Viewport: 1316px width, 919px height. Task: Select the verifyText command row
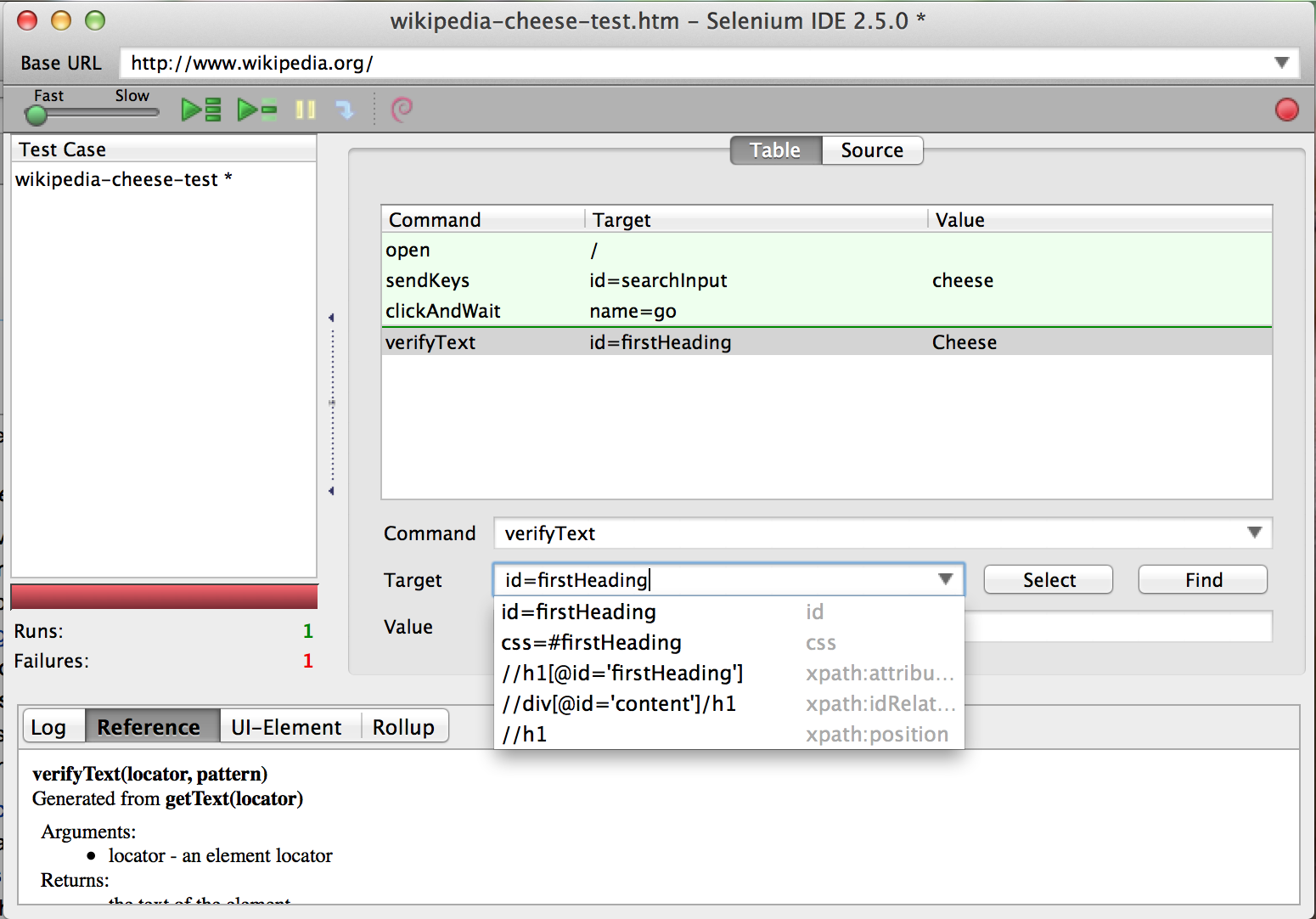pyautogui.click(x=827, y=341)
